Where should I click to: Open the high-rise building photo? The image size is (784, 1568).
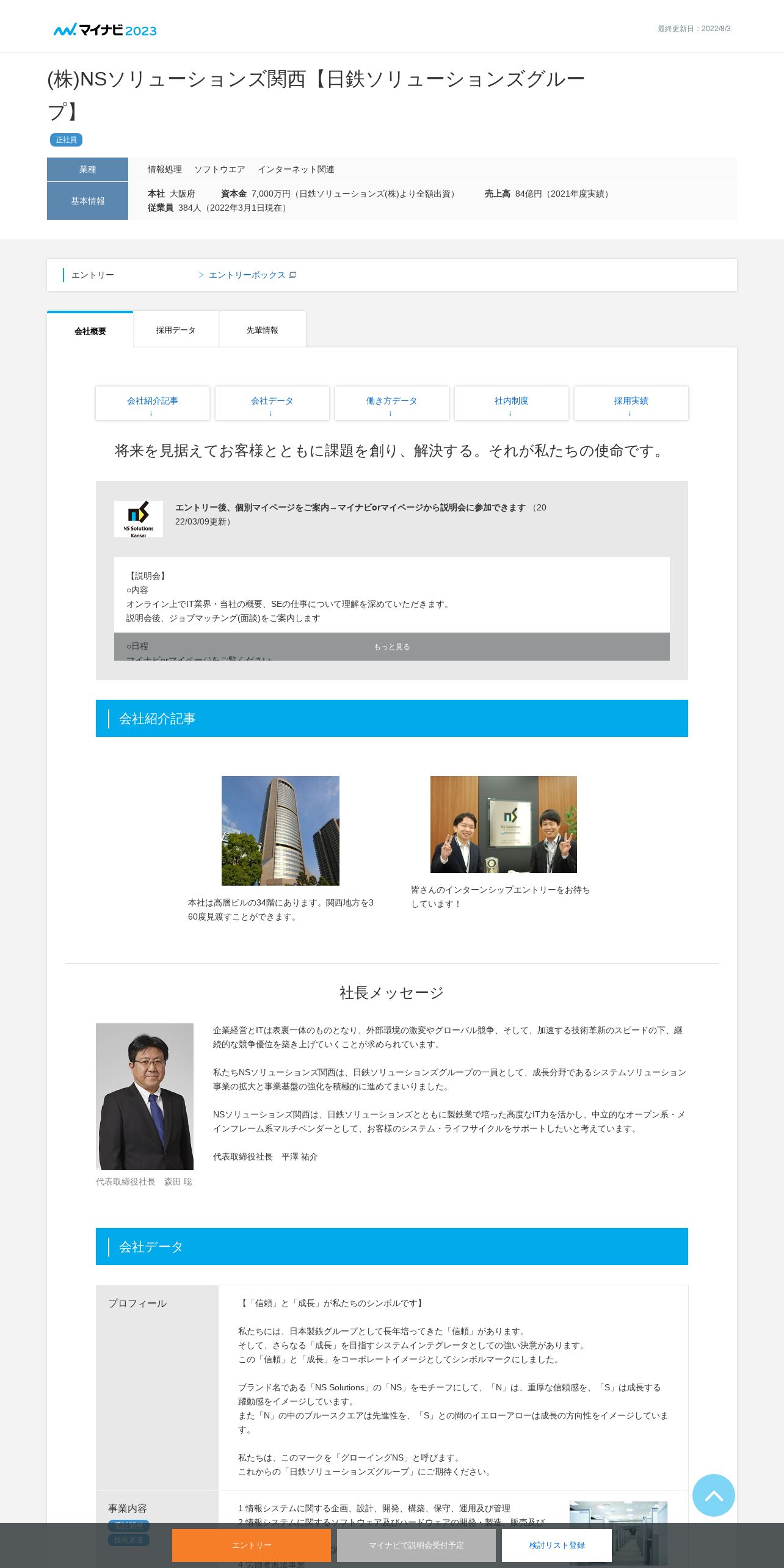tap(280, 830)
